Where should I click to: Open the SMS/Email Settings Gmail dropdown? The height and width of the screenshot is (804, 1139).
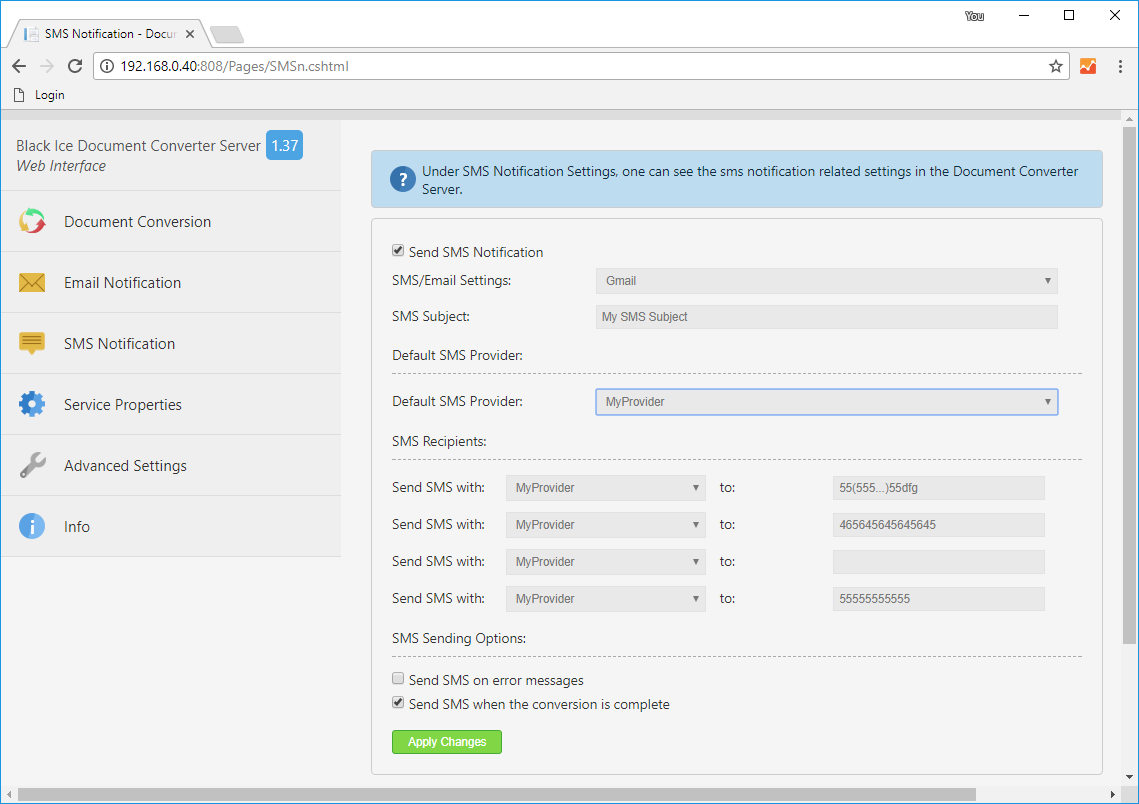(x=826, y=281)
